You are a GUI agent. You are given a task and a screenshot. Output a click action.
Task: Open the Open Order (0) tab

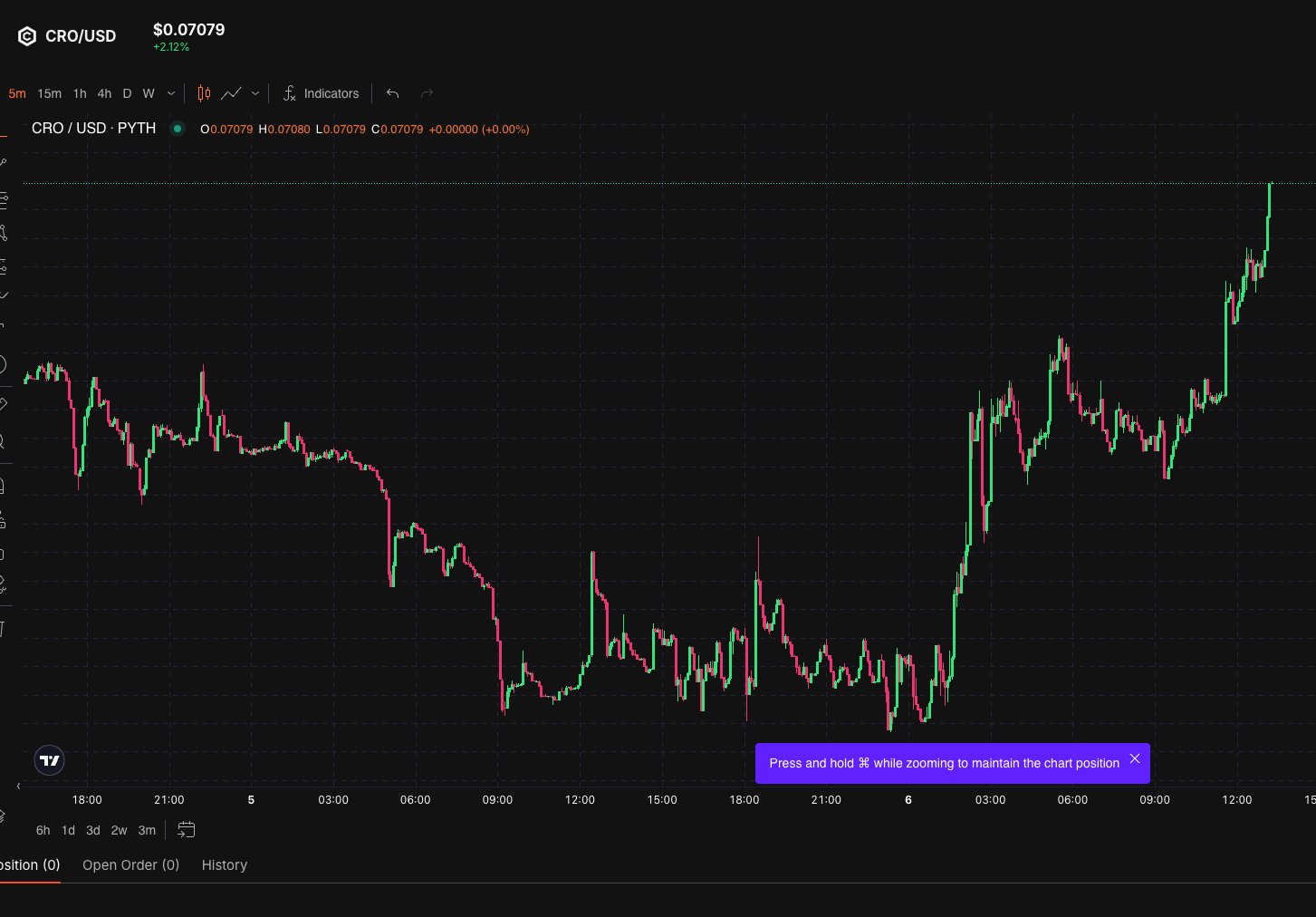pos(131,865)
